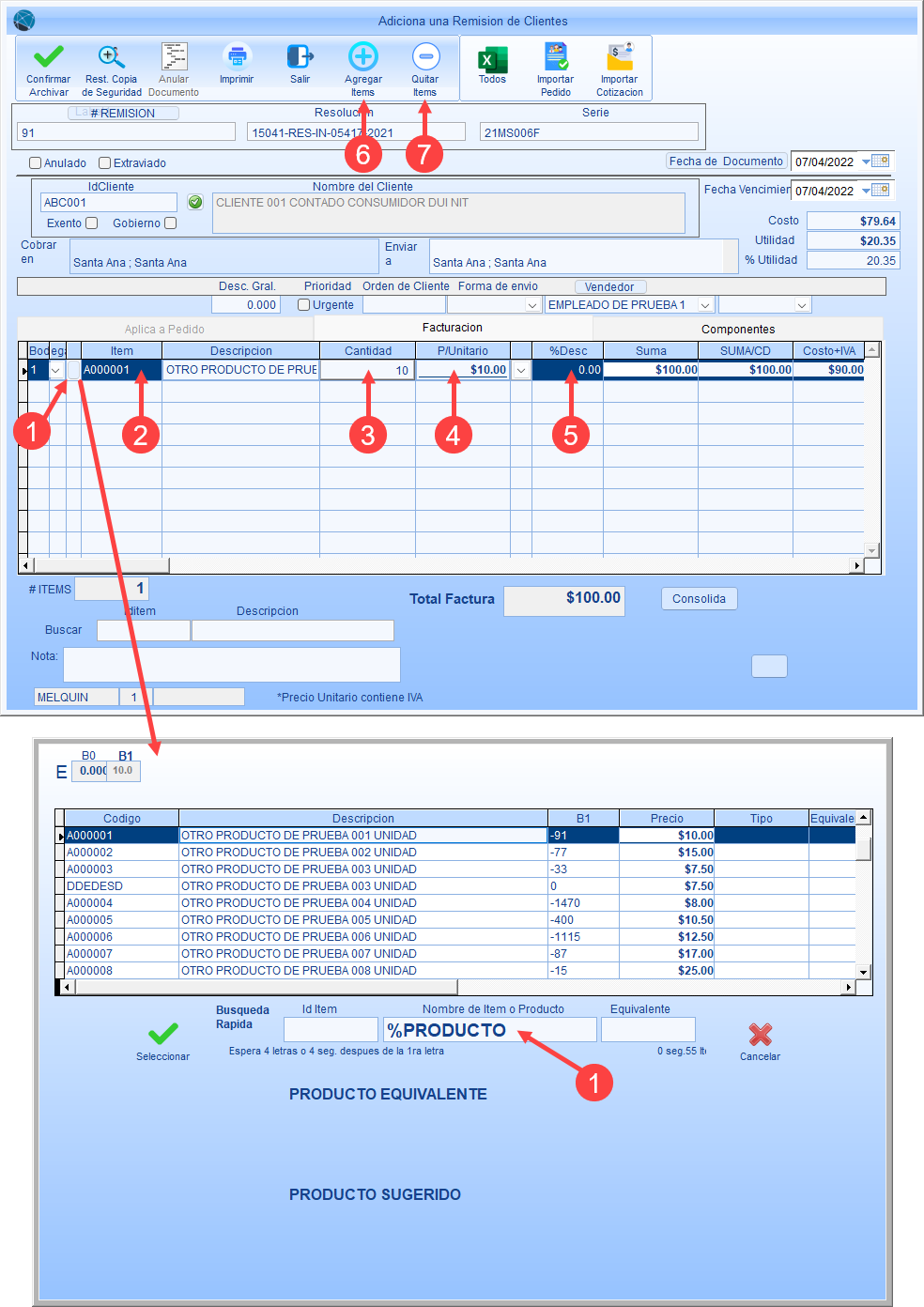The height and width of the screenshot is (1307, 924).
Task: Select row DDEDESD in item list
Action: click(x=460, y=886)
